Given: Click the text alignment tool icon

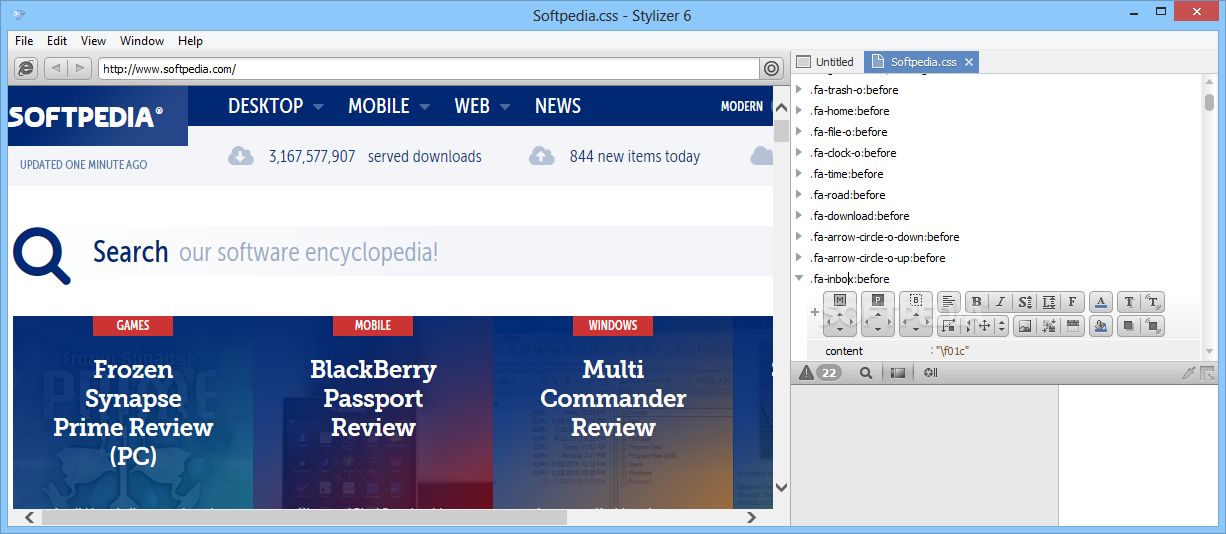Looking at the screenshot, I should [948, 302].
